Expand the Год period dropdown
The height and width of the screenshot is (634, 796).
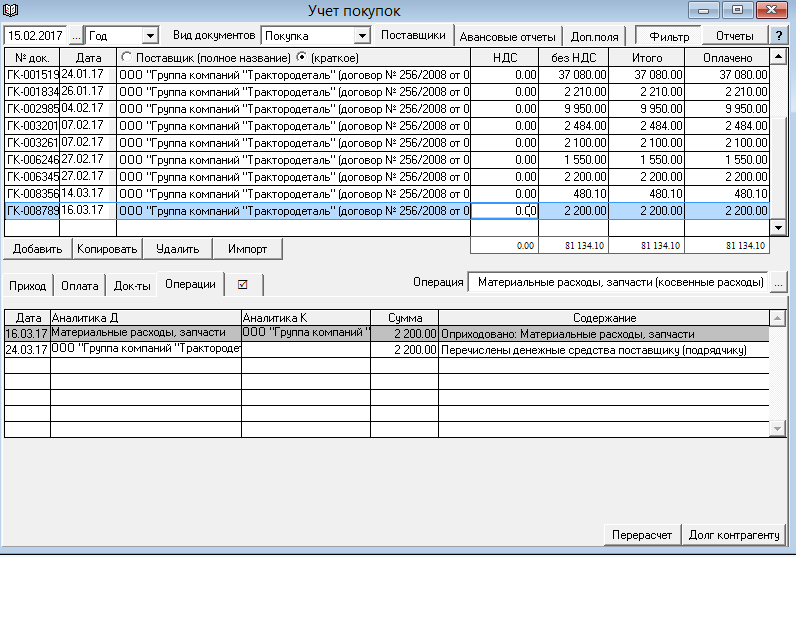150,35
